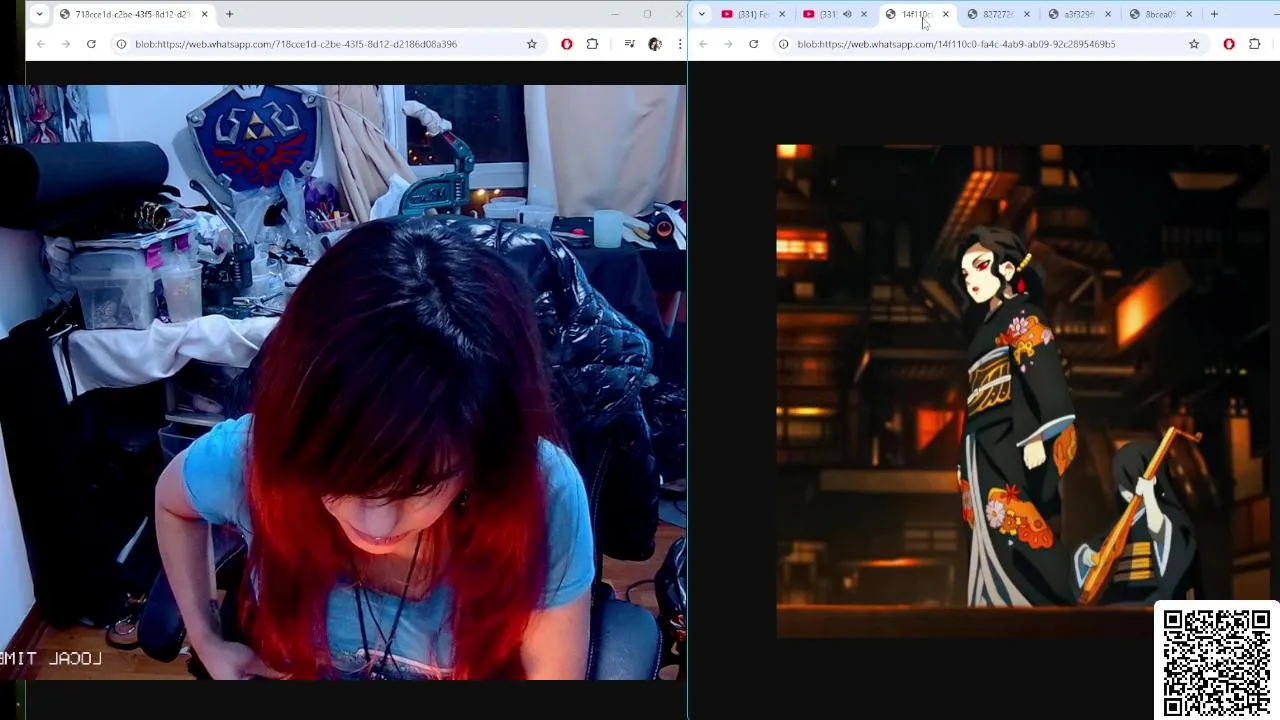Close the 14f110c tab
1280x720 pixels.
946,14
